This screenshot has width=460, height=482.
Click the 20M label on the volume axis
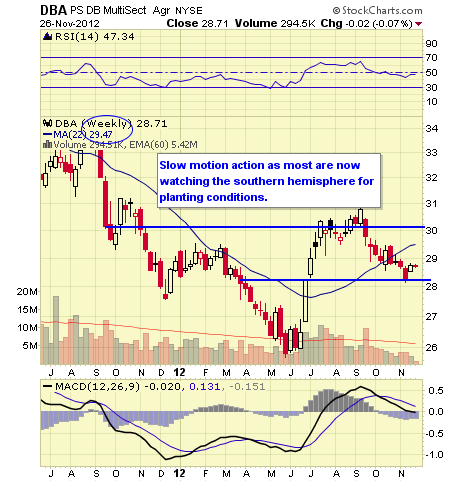coord(27,292)
